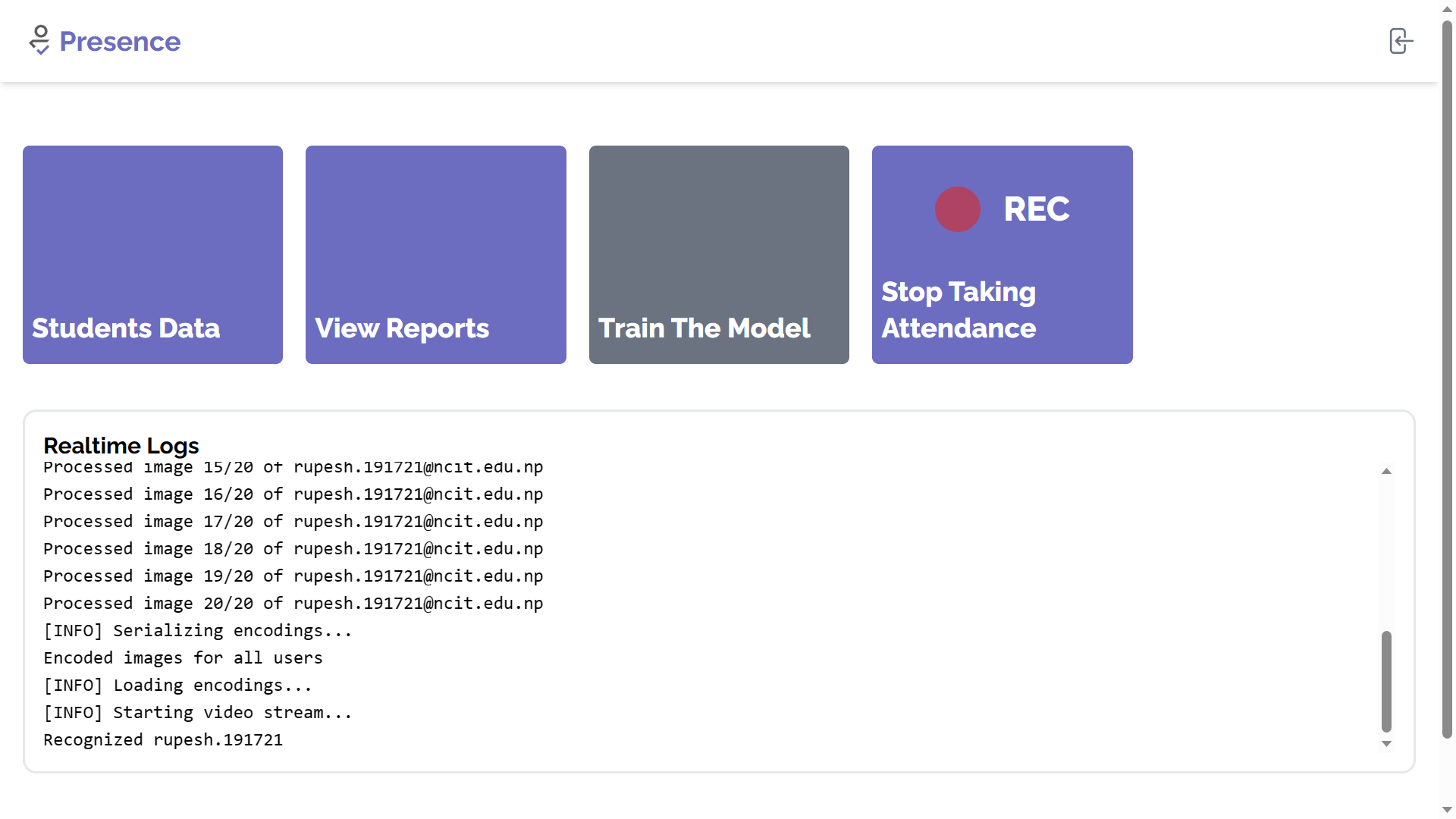Screen dimensions: 1456x819
Task: Click the REC label text
Action: 1037,209
